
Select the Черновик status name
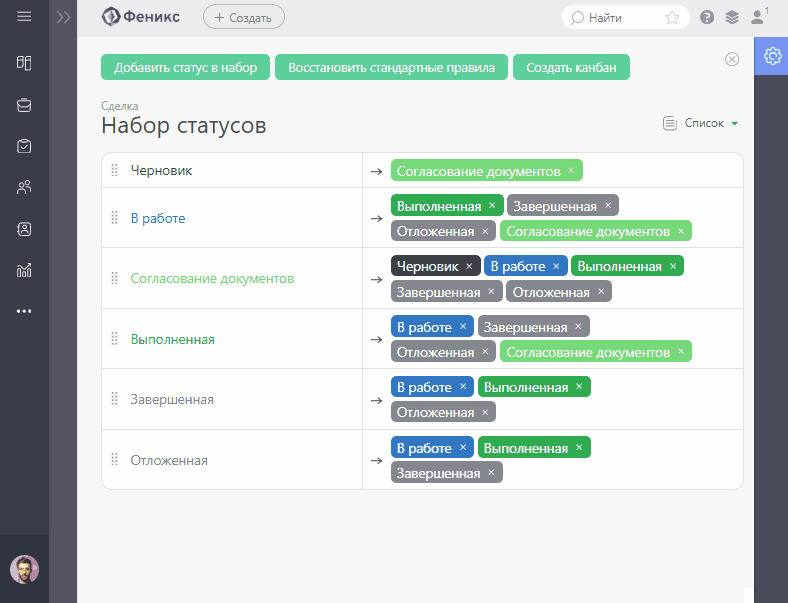161,170
